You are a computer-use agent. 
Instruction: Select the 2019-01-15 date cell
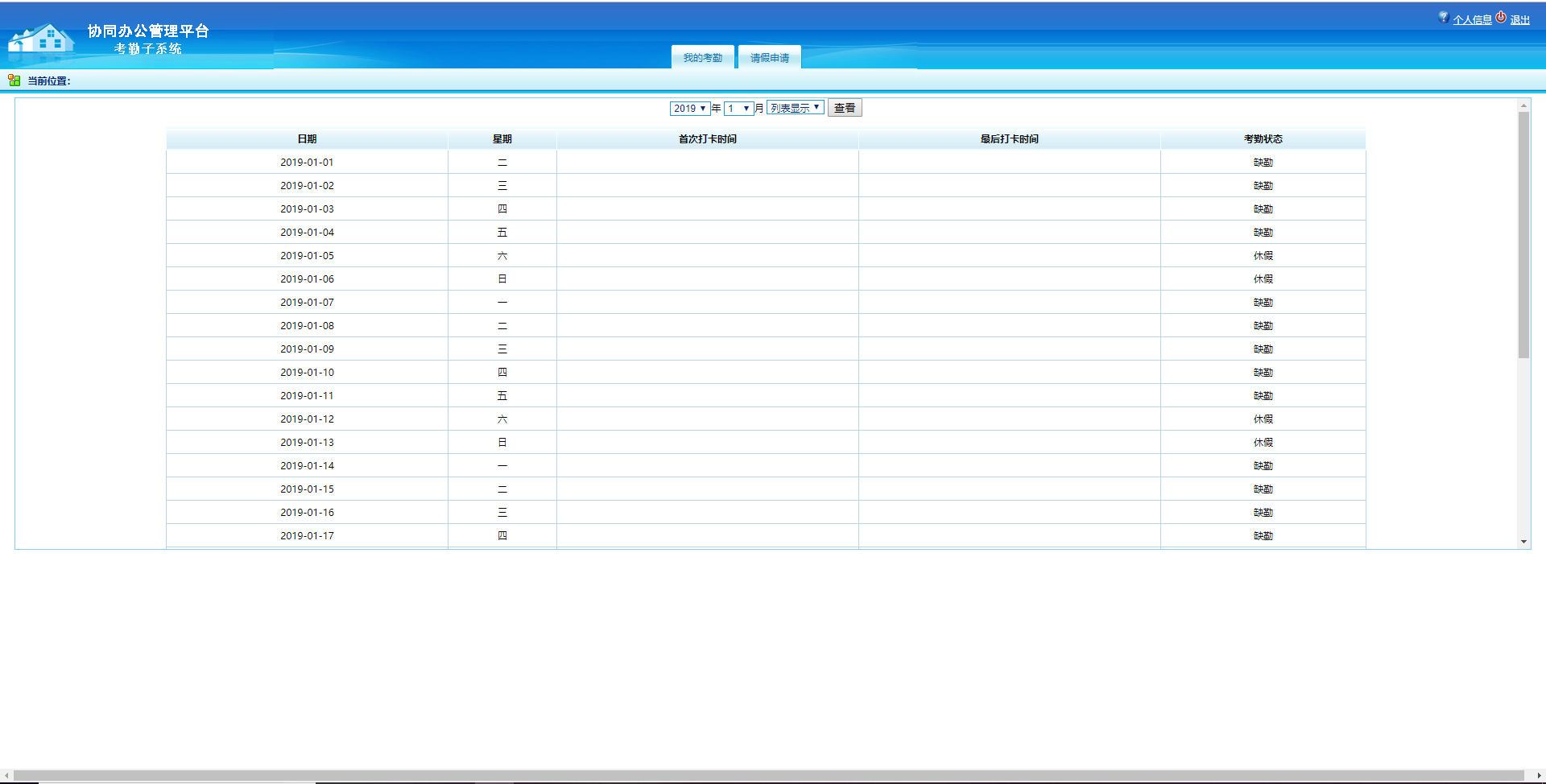pyautogui.click(x=307, y=489)
